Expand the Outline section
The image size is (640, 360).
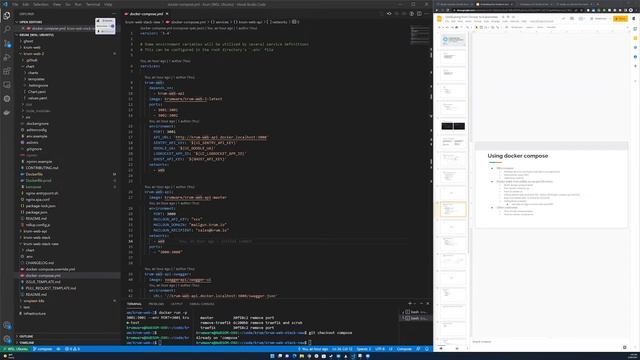26,336
